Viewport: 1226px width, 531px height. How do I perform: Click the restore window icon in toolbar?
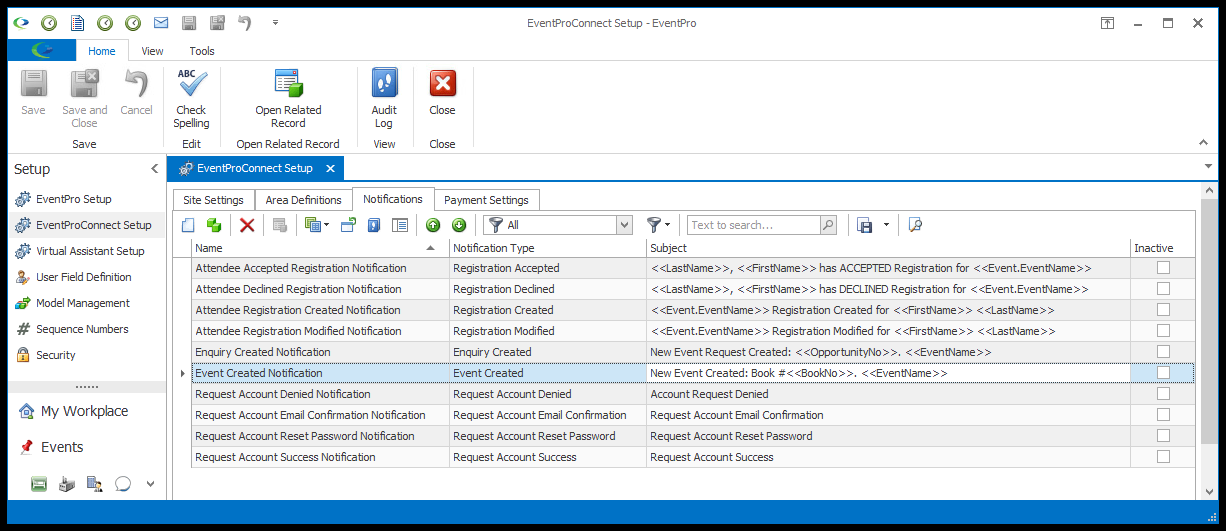348,225
